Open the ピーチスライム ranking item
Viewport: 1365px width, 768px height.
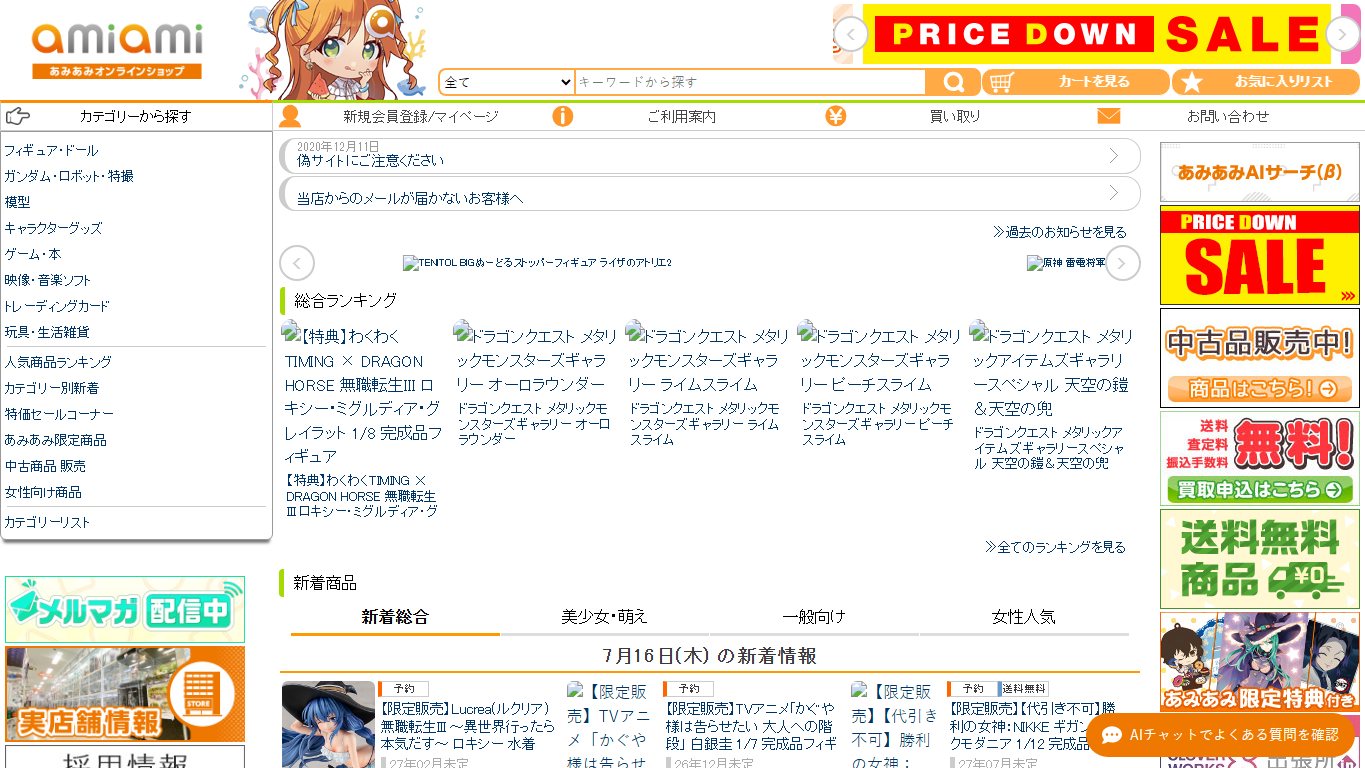(x=879, y=385)
